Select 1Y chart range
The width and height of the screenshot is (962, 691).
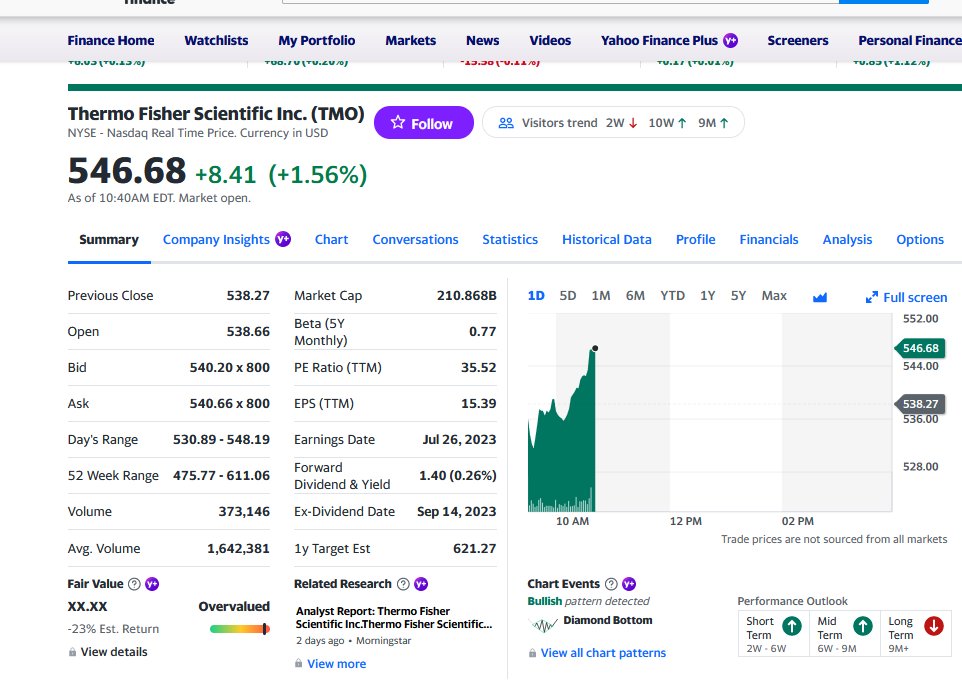coord(707,296)
